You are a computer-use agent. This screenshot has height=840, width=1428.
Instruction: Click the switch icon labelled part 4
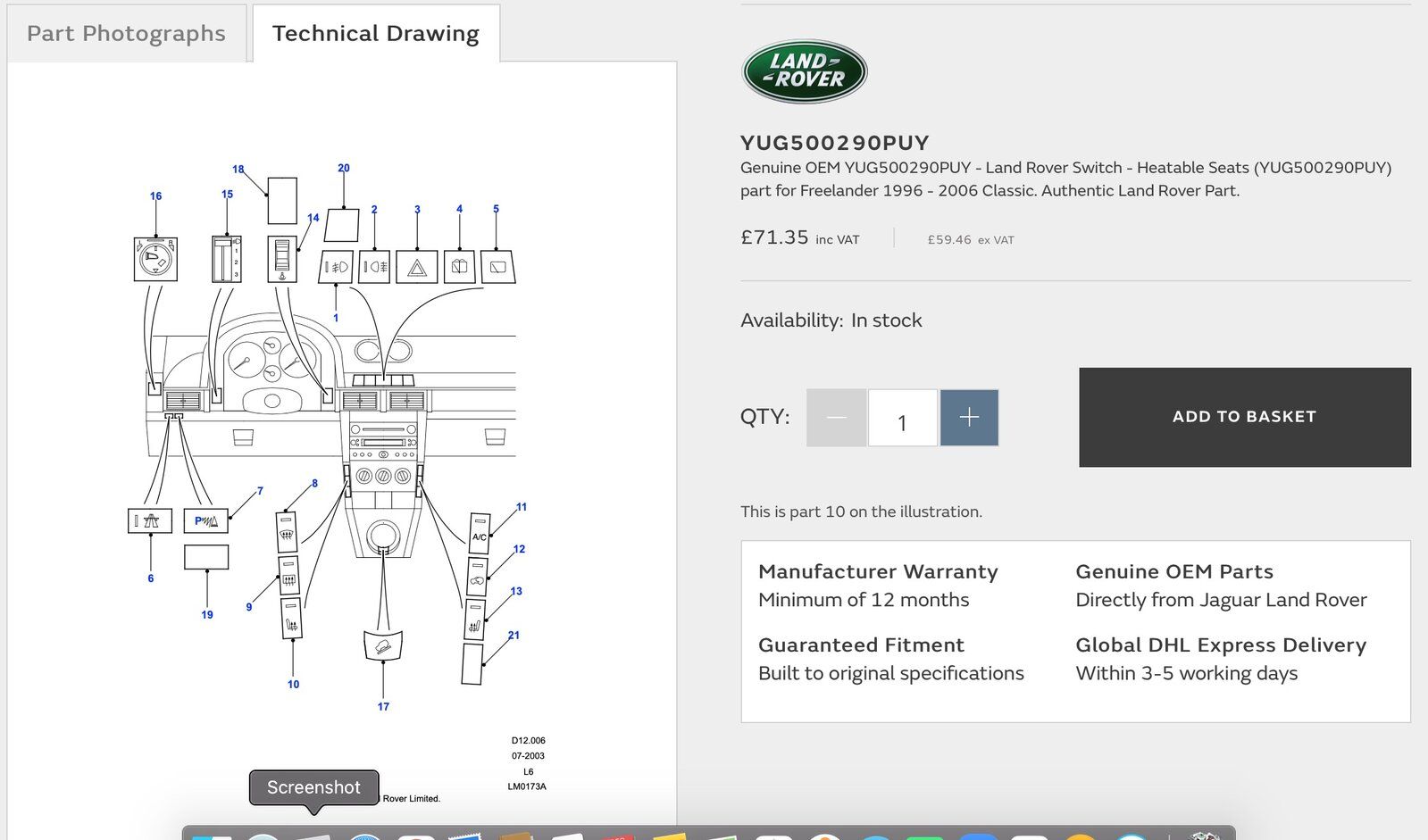click(459, 267)
